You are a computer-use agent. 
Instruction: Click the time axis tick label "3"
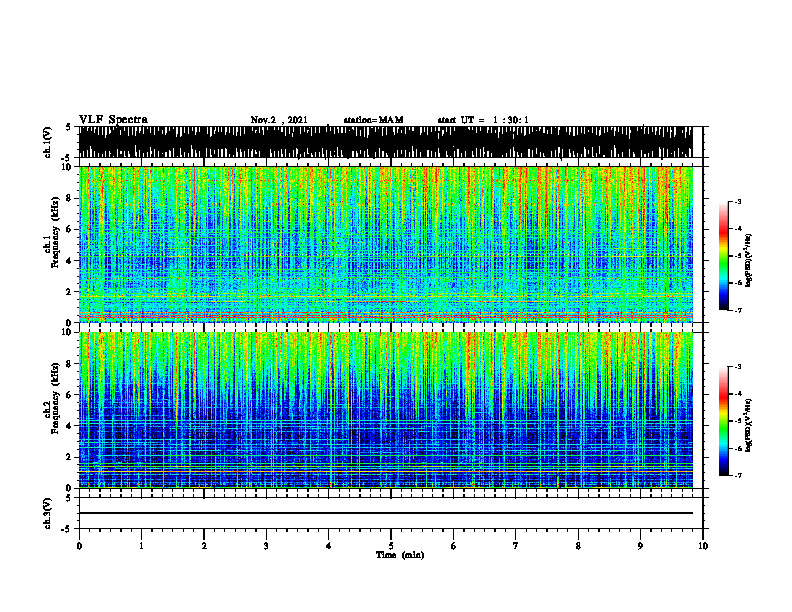tap(266, 546)
